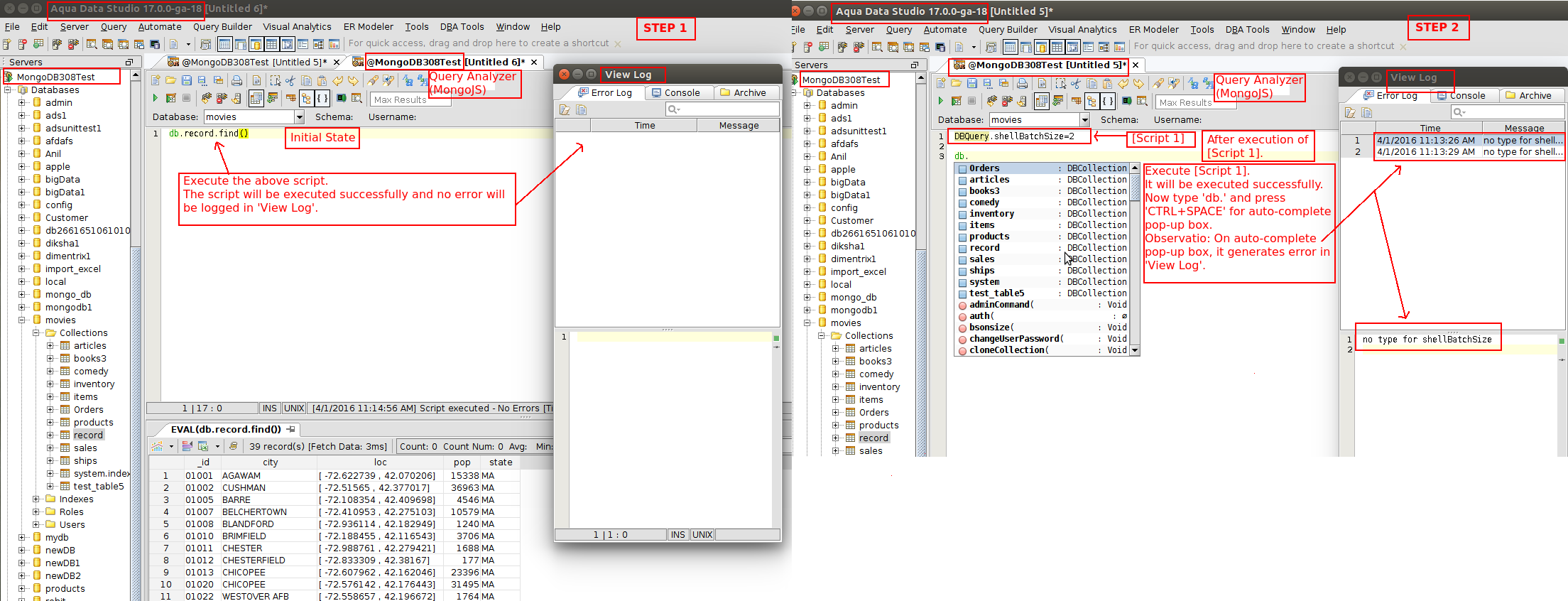Click the Redo arrow in Untitled 6 window
This screenshot has width=1568, height=601.
(x=353, y=80)
